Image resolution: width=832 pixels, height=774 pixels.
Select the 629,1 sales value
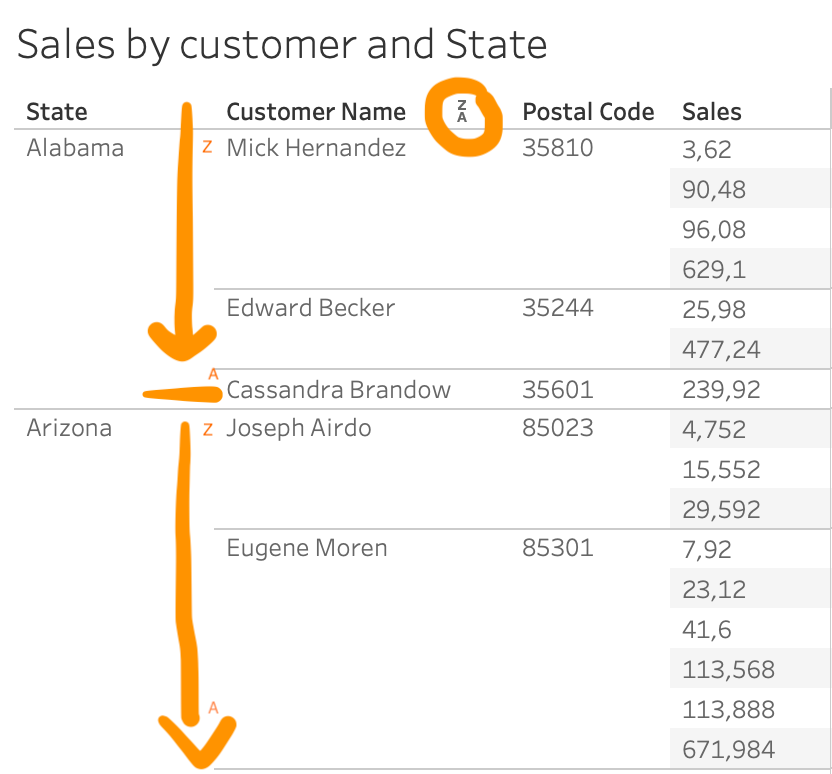pos(713,270)
